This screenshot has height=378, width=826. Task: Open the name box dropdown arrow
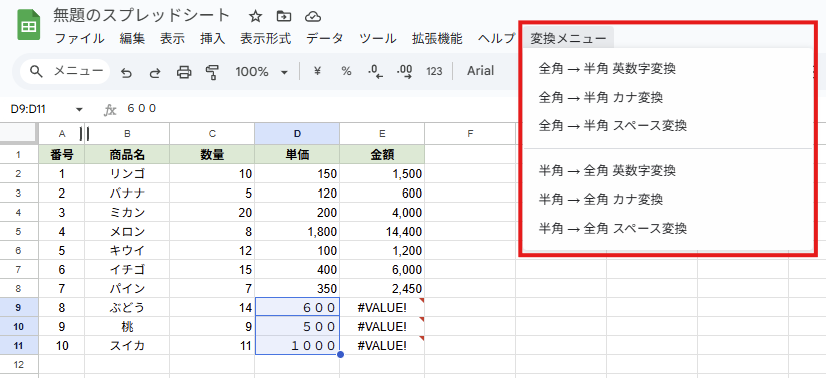pyautogui.click(x=80, y=110)
